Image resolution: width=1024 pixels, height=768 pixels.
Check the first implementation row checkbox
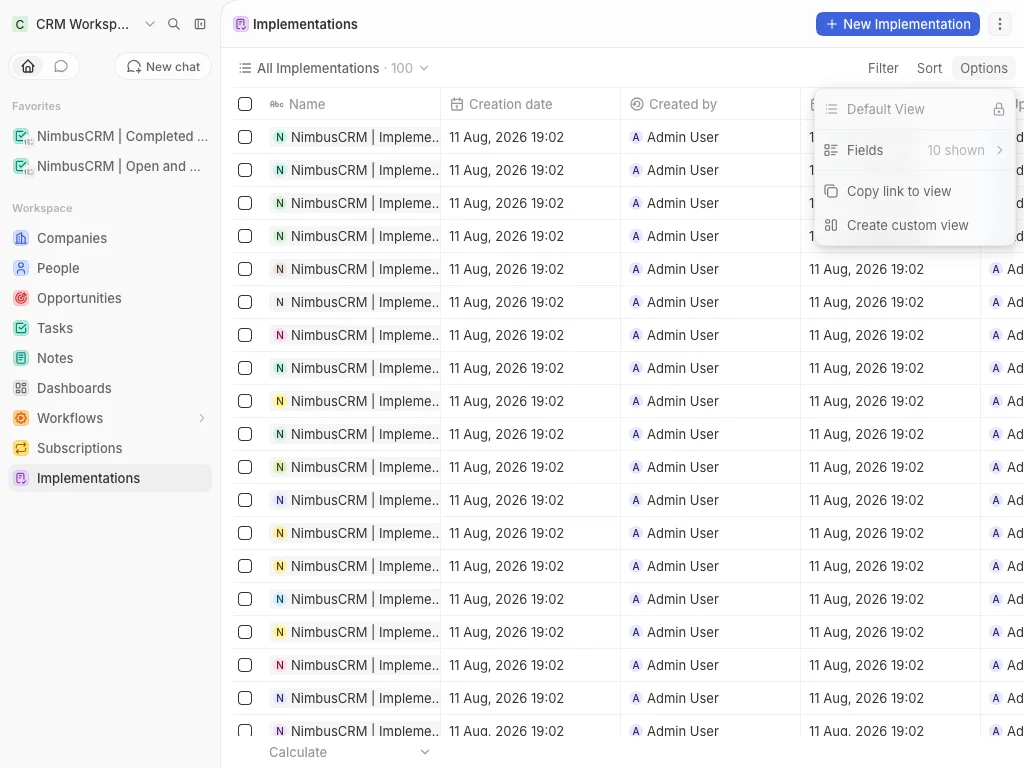click(245, 137)
